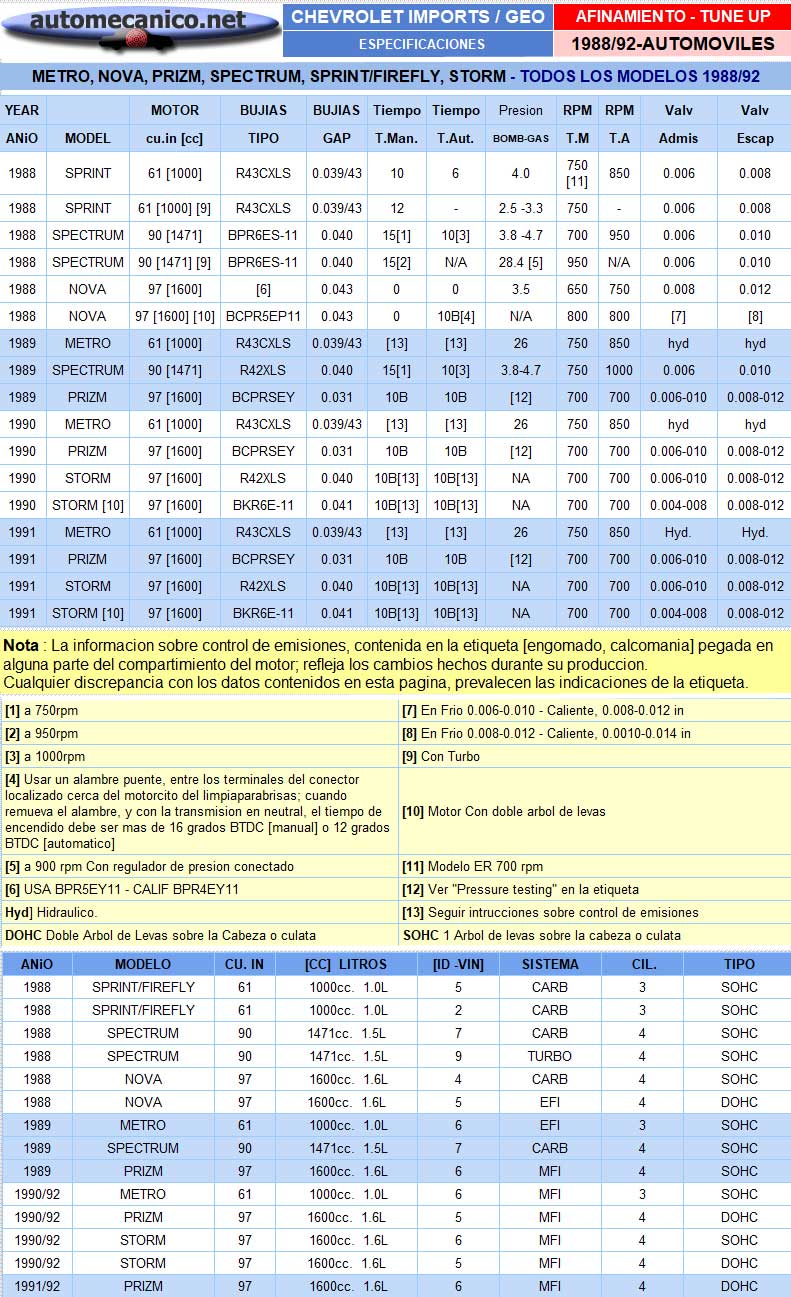Select the GAP column header
The image size is (791, 1297).
(x=337, y=139)
